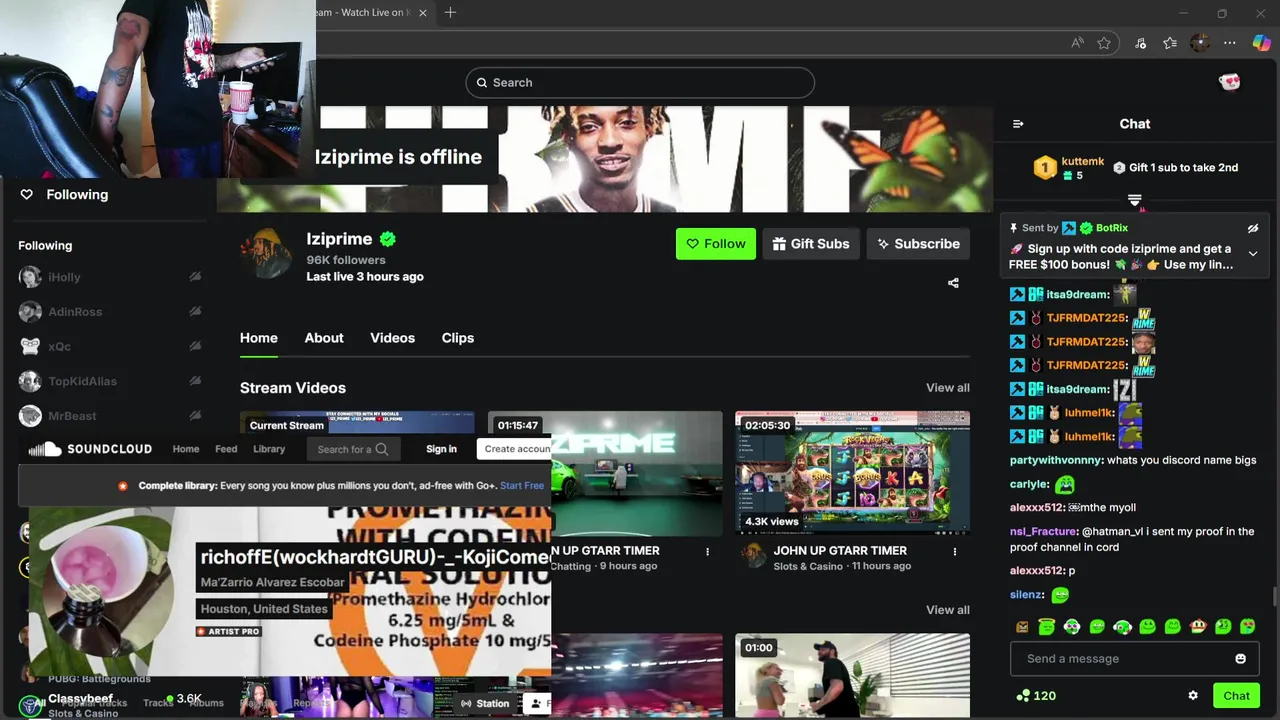Toggle notification icon for AdinRoss
This screenshot has width=1280, height=720.
[195, 312]
